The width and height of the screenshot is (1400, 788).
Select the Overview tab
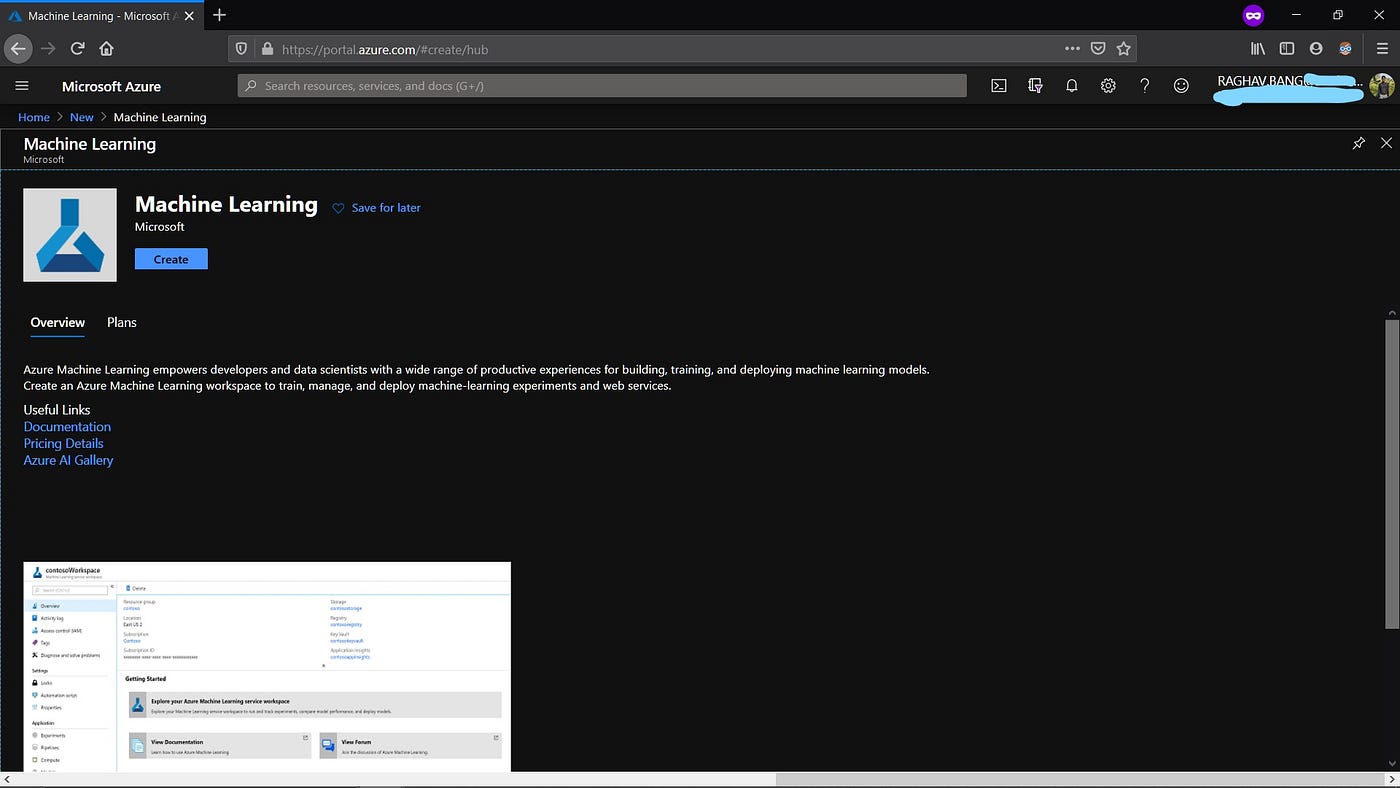coord(58,322)
